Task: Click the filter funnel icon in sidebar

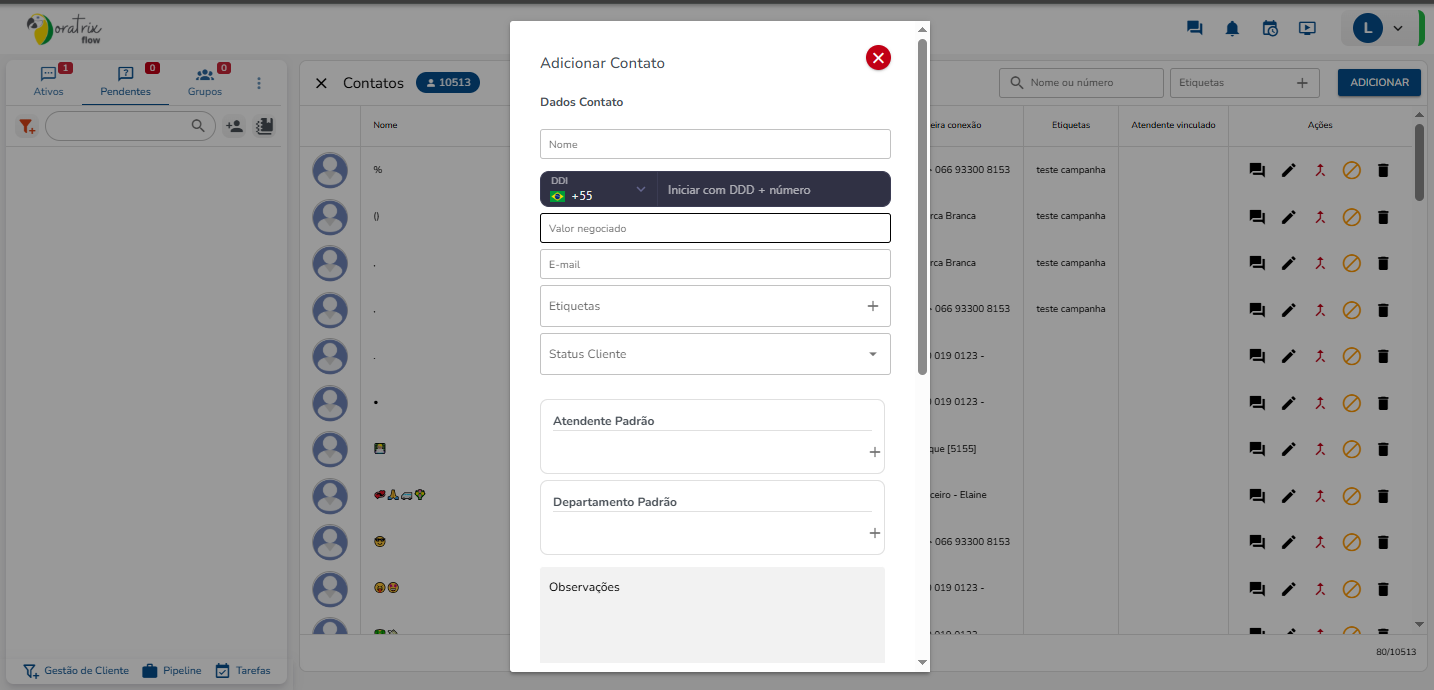Action: 27,127
